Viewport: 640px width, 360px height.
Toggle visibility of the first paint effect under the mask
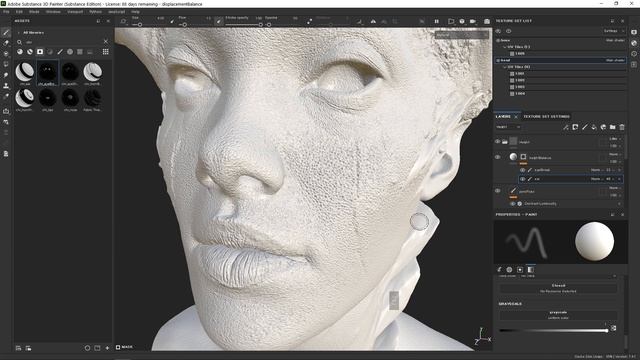coord(522,170)
